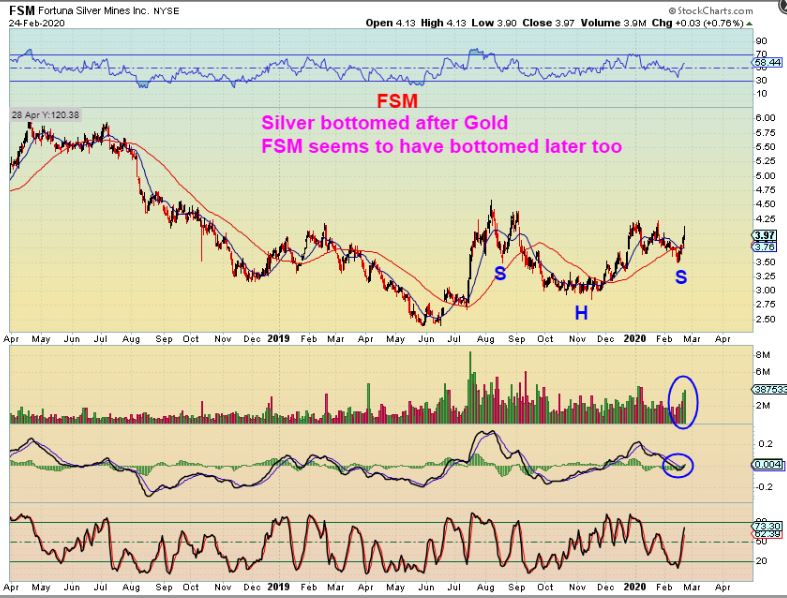
Task: Click the 8M volume axis label
Action: 763,355
